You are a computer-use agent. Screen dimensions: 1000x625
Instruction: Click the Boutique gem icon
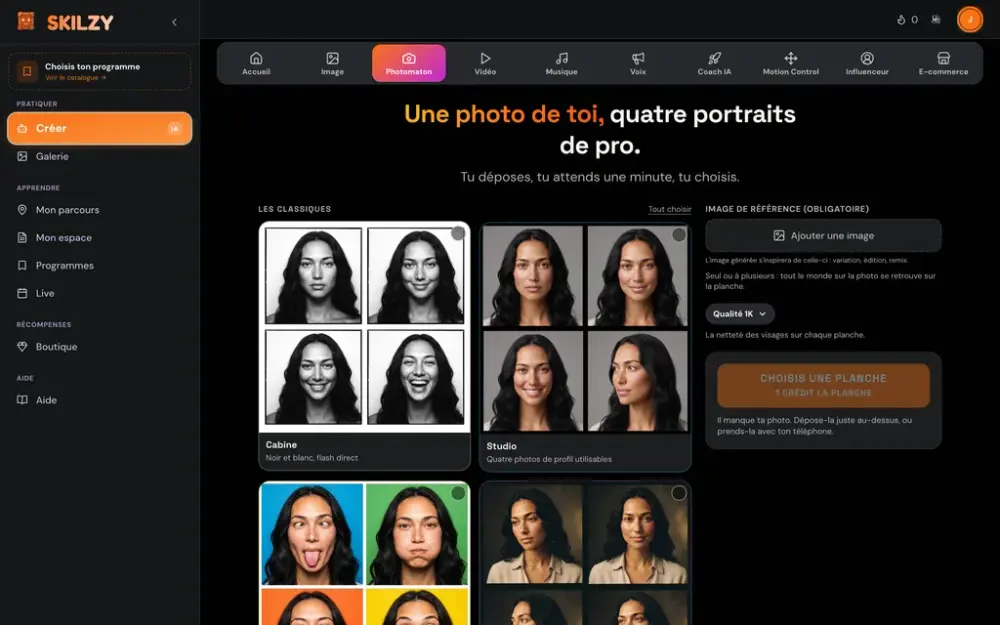pos(22,347)
